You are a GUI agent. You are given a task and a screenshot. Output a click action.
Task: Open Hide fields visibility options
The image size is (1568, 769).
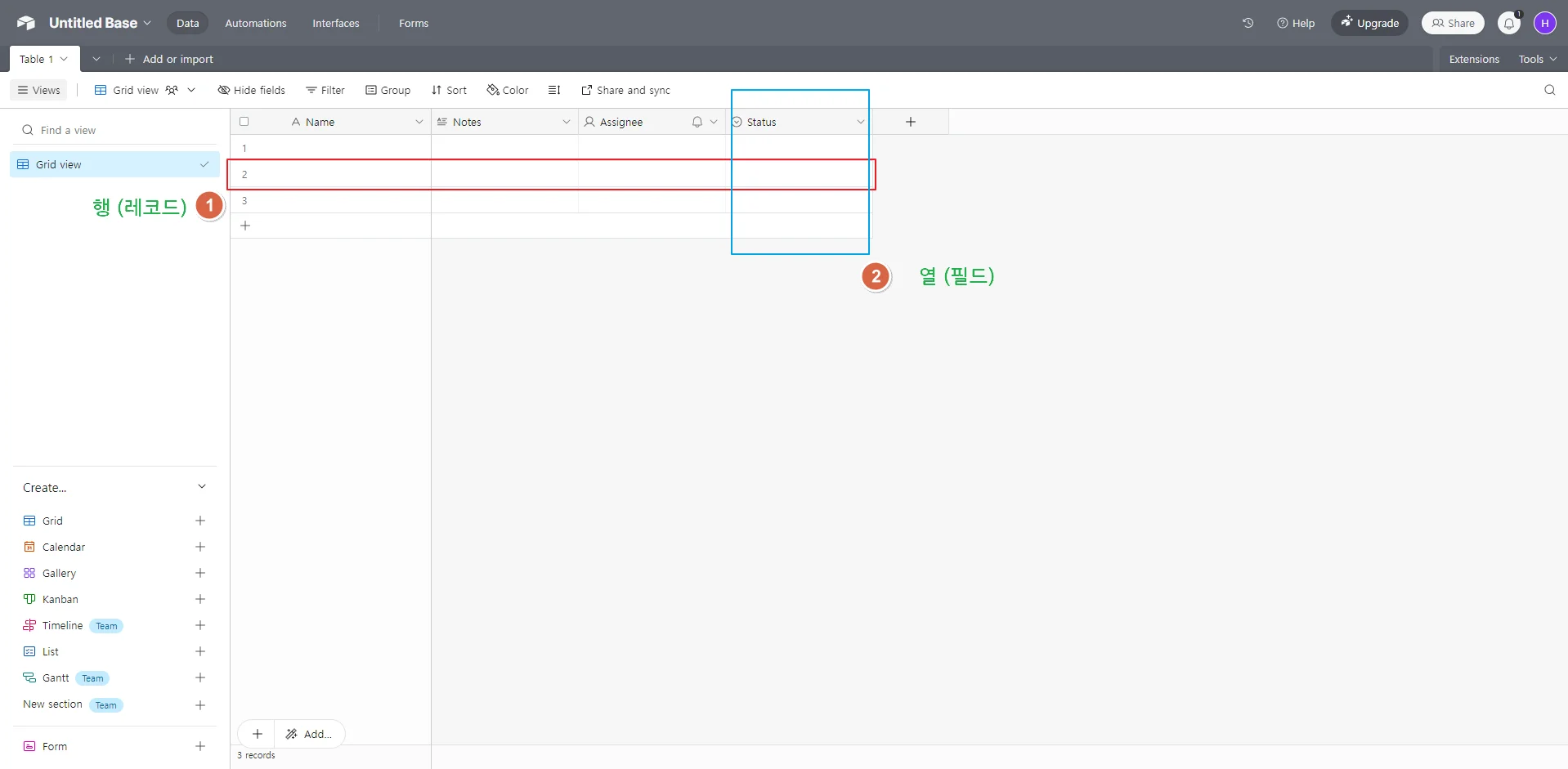[x=251, y=90]
